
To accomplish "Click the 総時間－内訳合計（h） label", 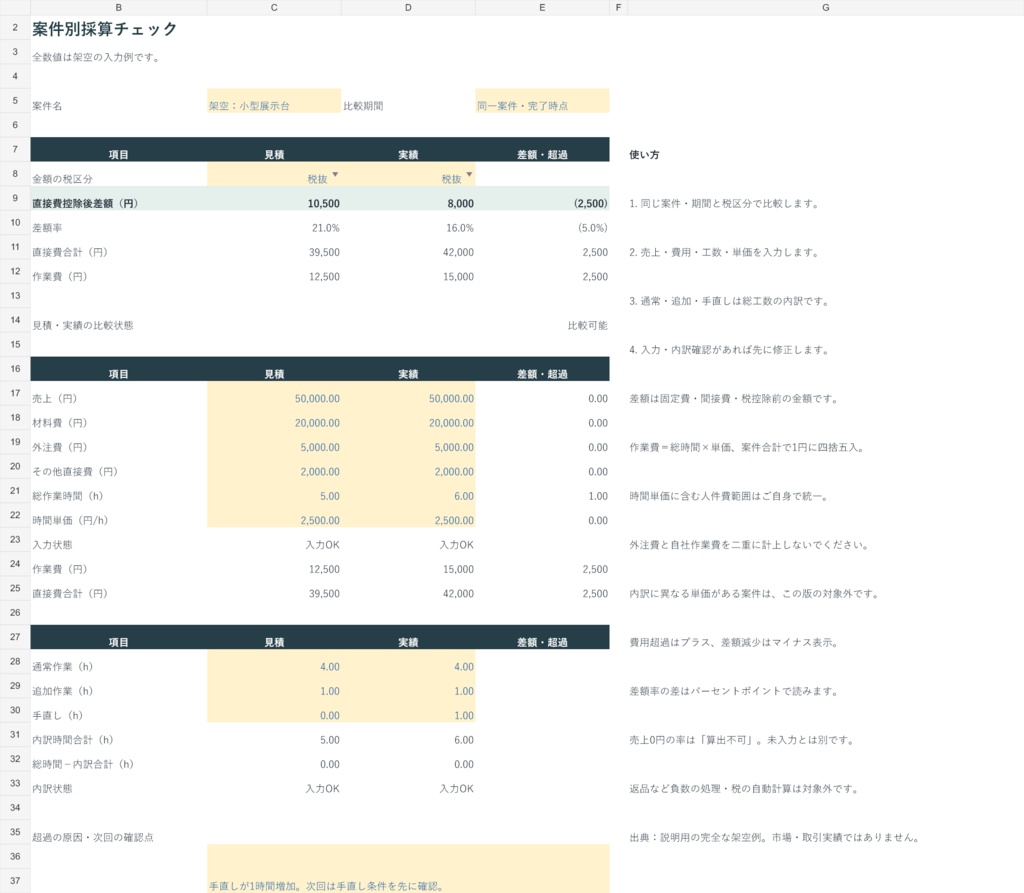I will (83, 764).
